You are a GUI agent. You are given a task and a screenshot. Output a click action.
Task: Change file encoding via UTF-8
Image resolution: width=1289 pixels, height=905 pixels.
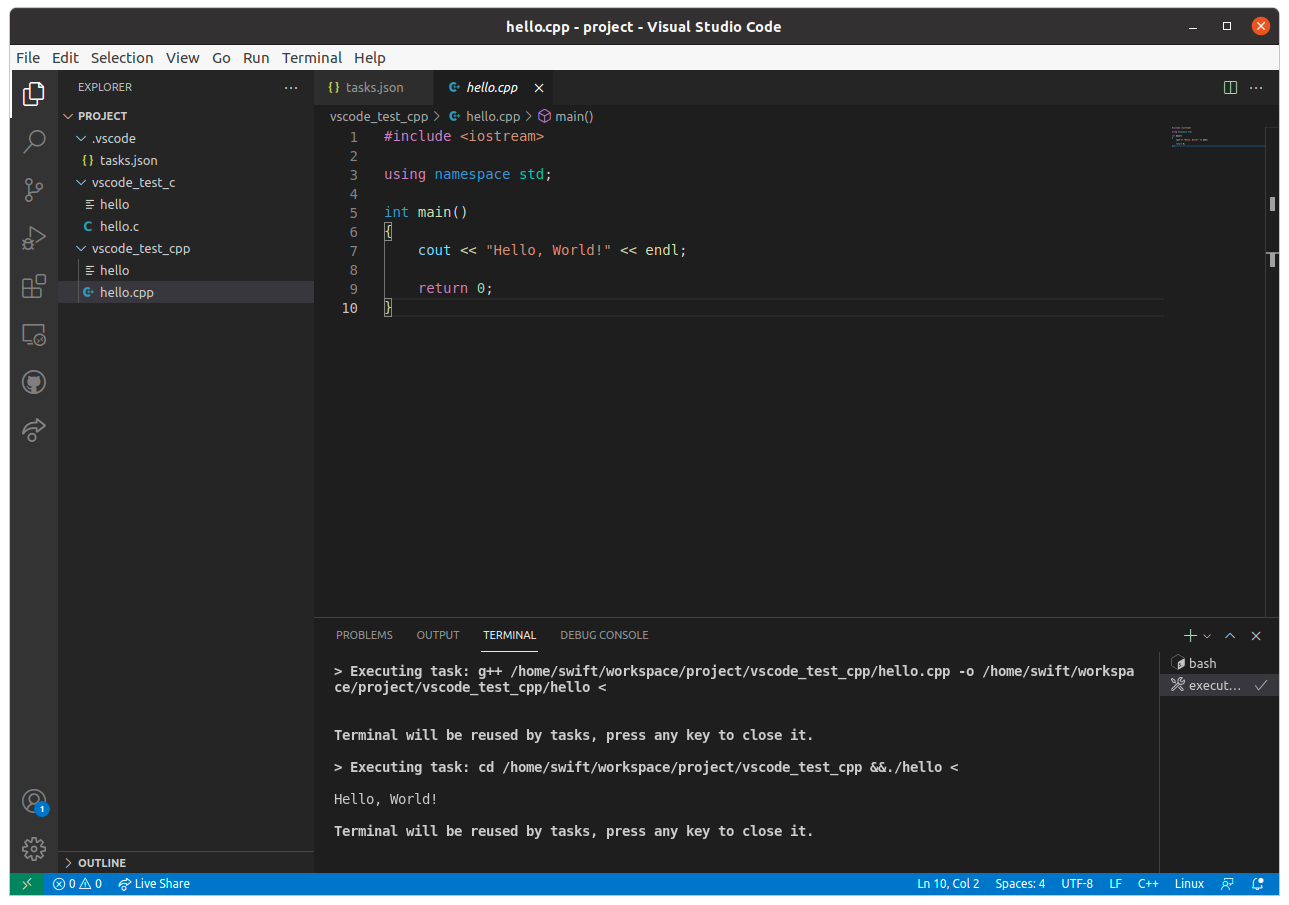coord(1077,884)
